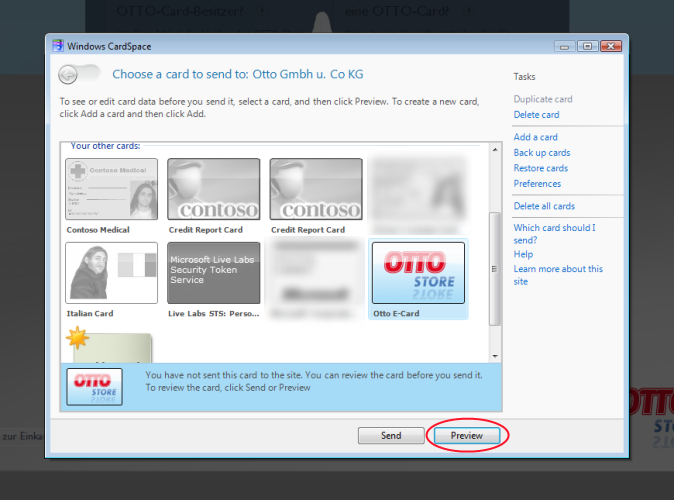Viewport: 674px width, 500px height.
Task: Click Delete all cards link
Action: pos(544,206)
